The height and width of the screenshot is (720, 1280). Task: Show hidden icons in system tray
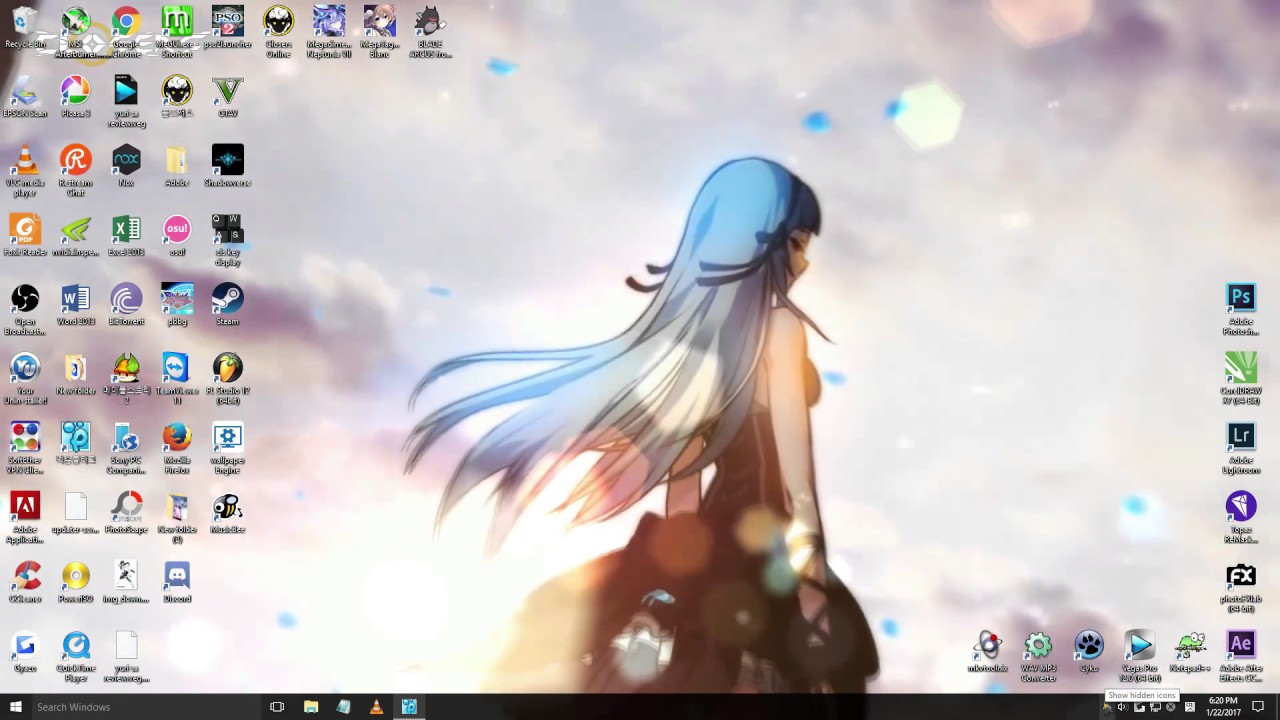click(1106, 707)
